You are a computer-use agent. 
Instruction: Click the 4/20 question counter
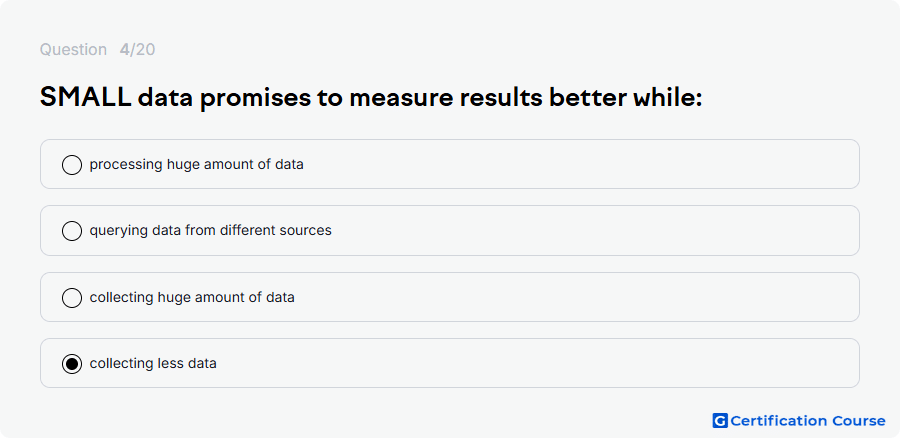tap(138, 50)
